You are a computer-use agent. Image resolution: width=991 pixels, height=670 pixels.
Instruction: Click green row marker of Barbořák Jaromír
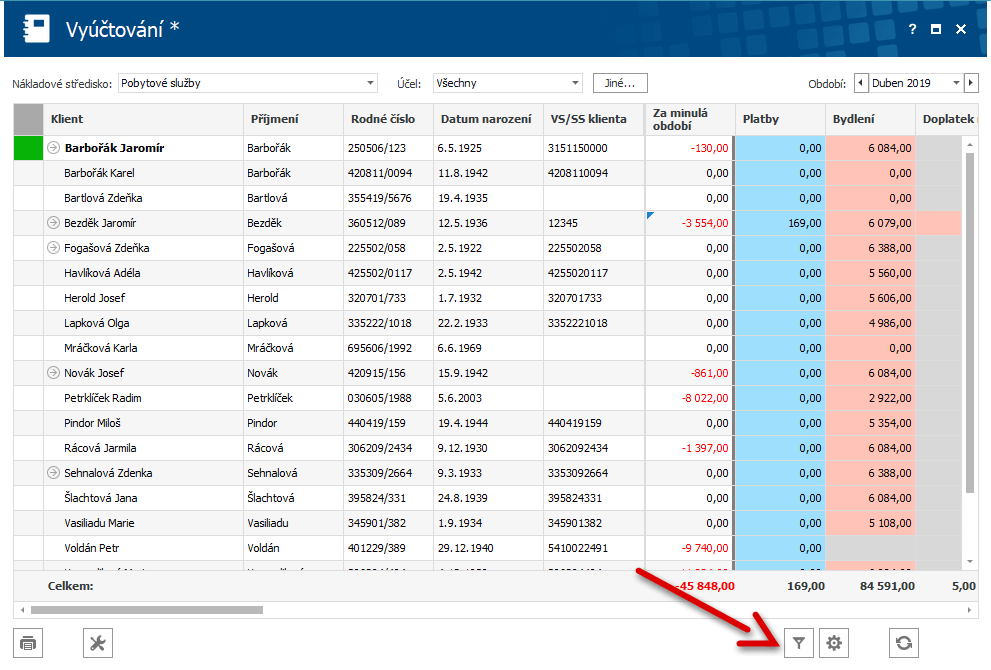28,148
